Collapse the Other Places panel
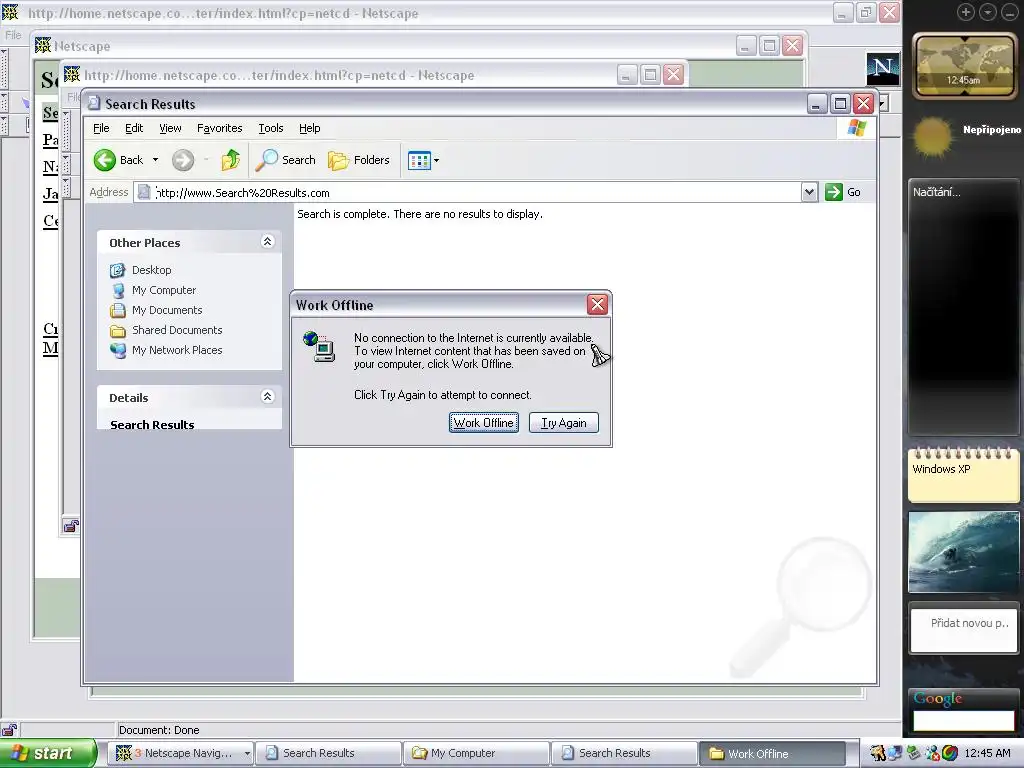This screenshot has width=1024, height=768. tap(267, 242)
